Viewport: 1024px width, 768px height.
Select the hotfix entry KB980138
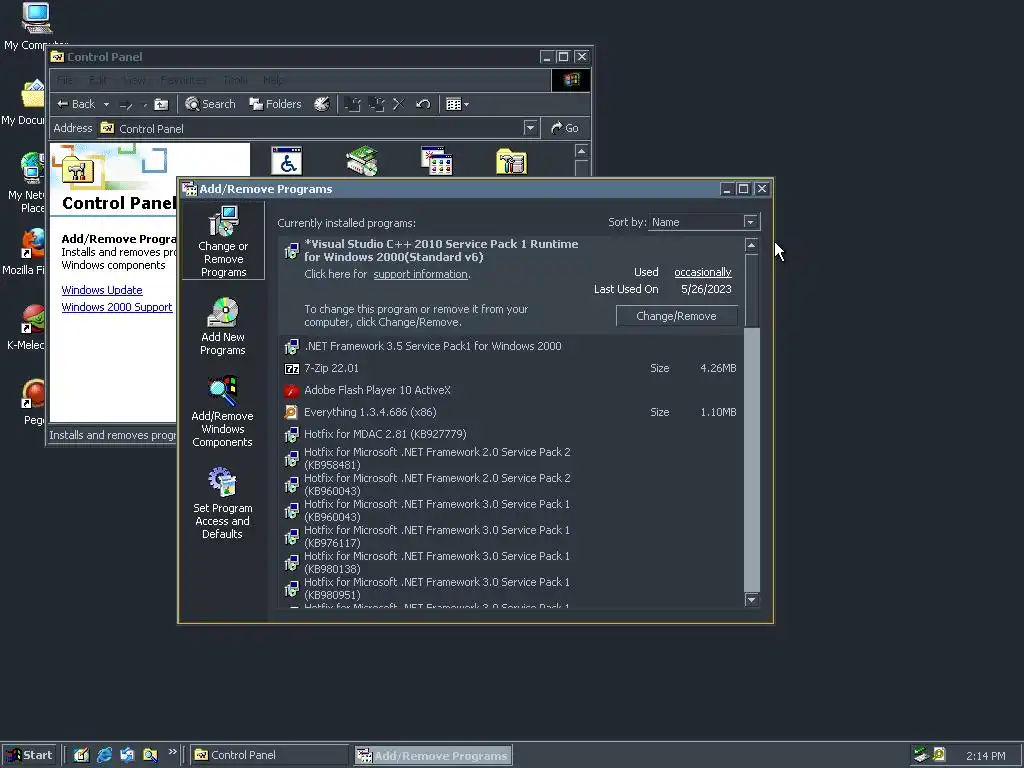pyautogui.click(x=511, y=563)
